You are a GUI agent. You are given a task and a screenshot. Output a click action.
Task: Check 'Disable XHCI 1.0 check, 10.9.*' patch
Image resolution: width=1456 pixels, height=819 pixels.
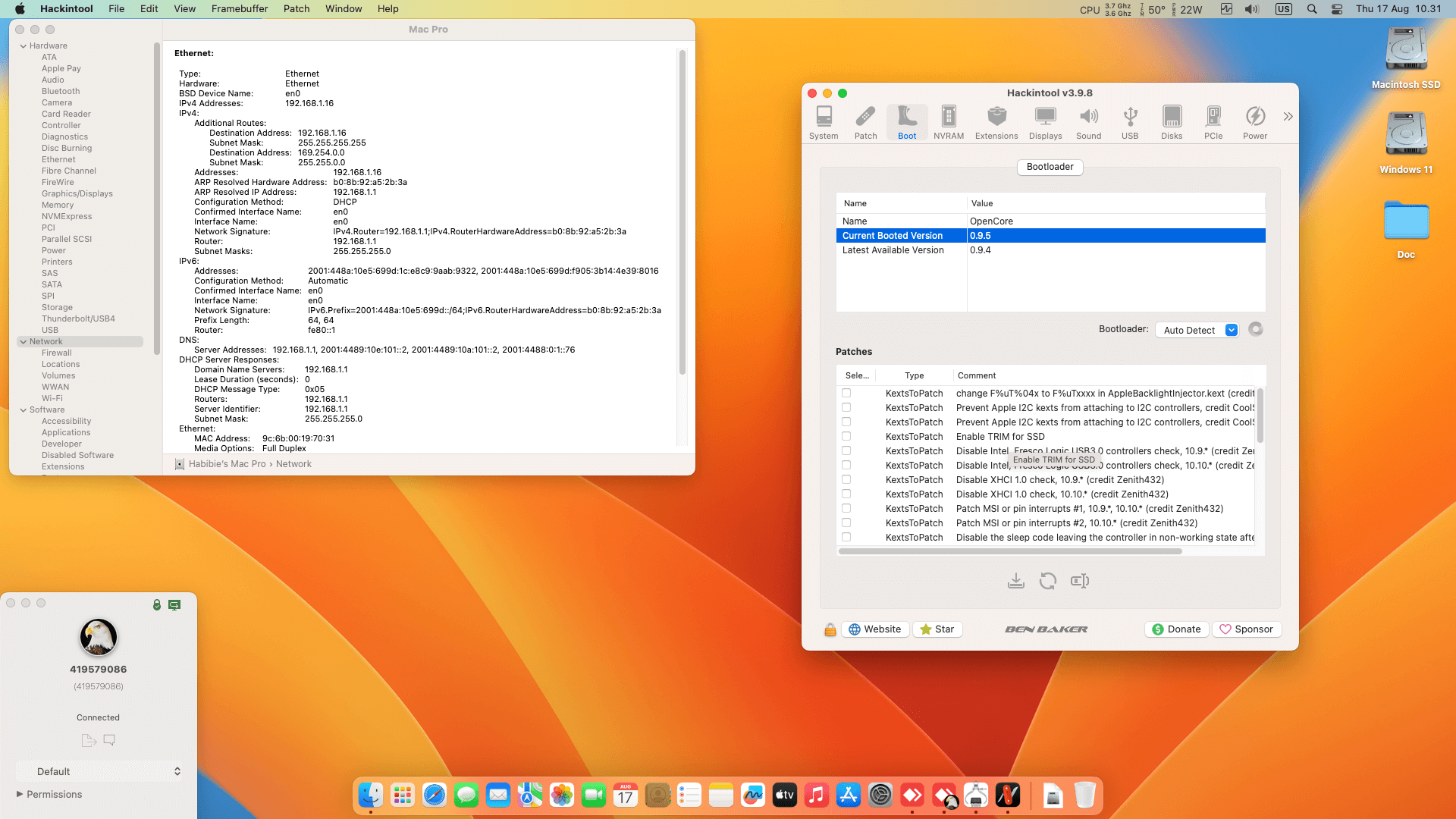(x=846, y=480)
